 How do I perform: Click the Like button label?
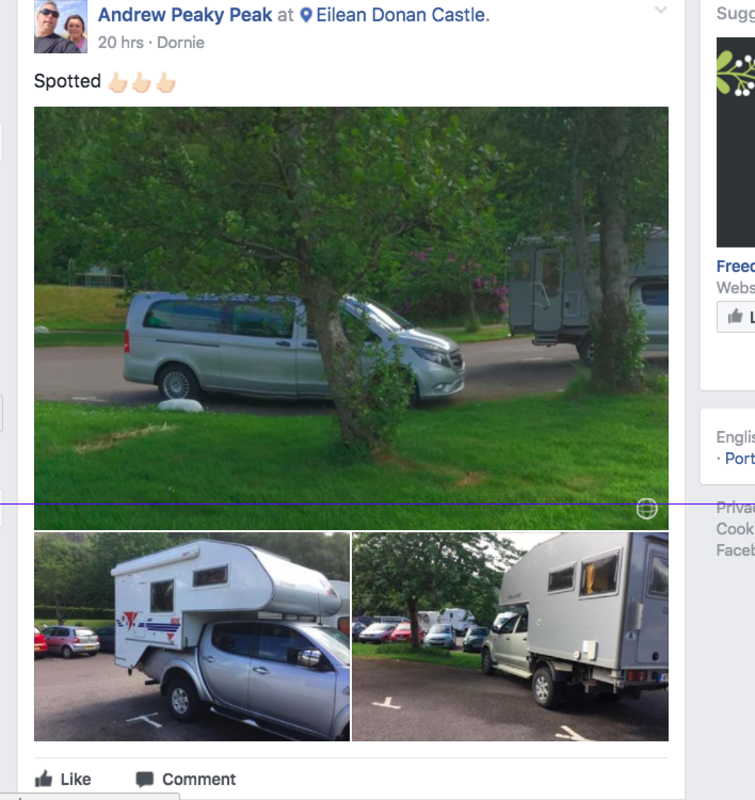(76, 779)
